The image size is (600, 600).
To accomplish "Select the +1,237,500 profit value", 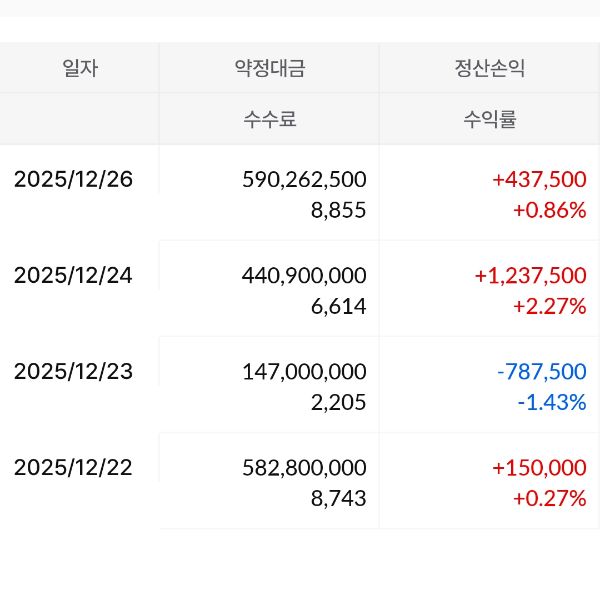I will click(532, 276).
